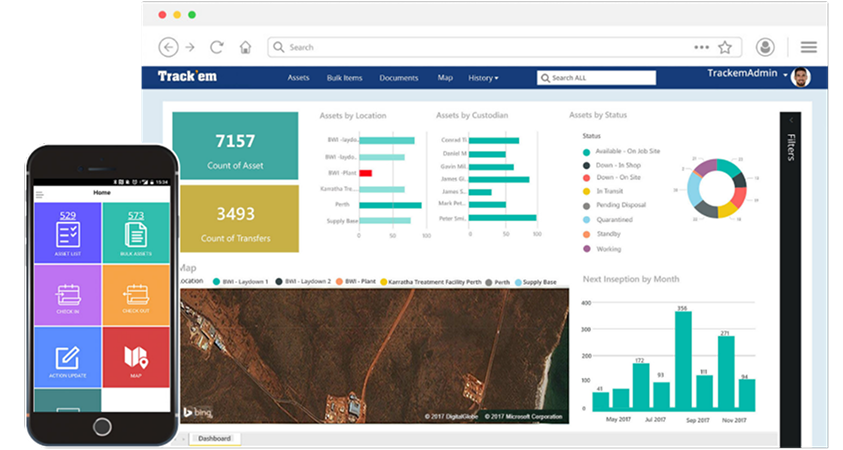Viewport: 843px width, 450px height.
Task: Click the Count of Asset card
Action: tap(235, 146)
